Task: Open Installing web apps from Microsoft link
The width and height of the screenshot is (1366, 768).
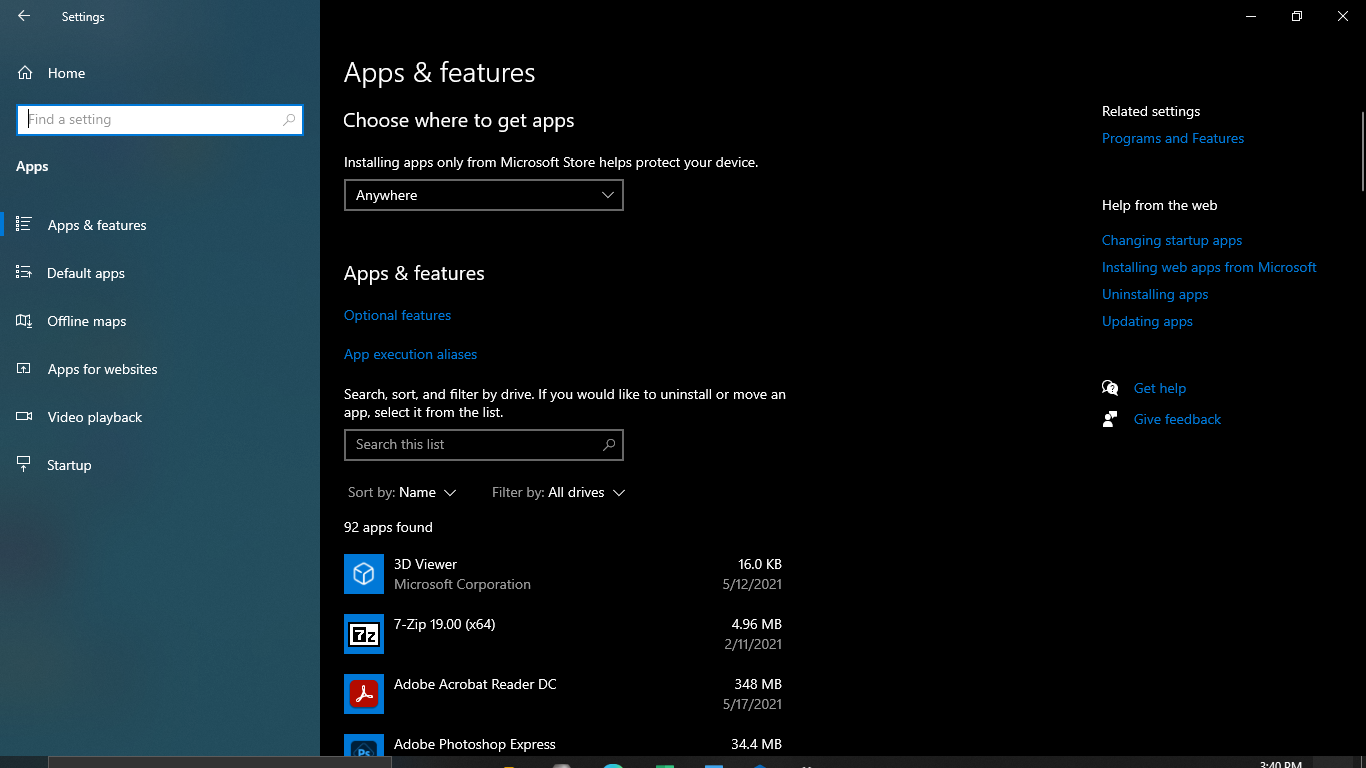Action: click(1209, 267)
